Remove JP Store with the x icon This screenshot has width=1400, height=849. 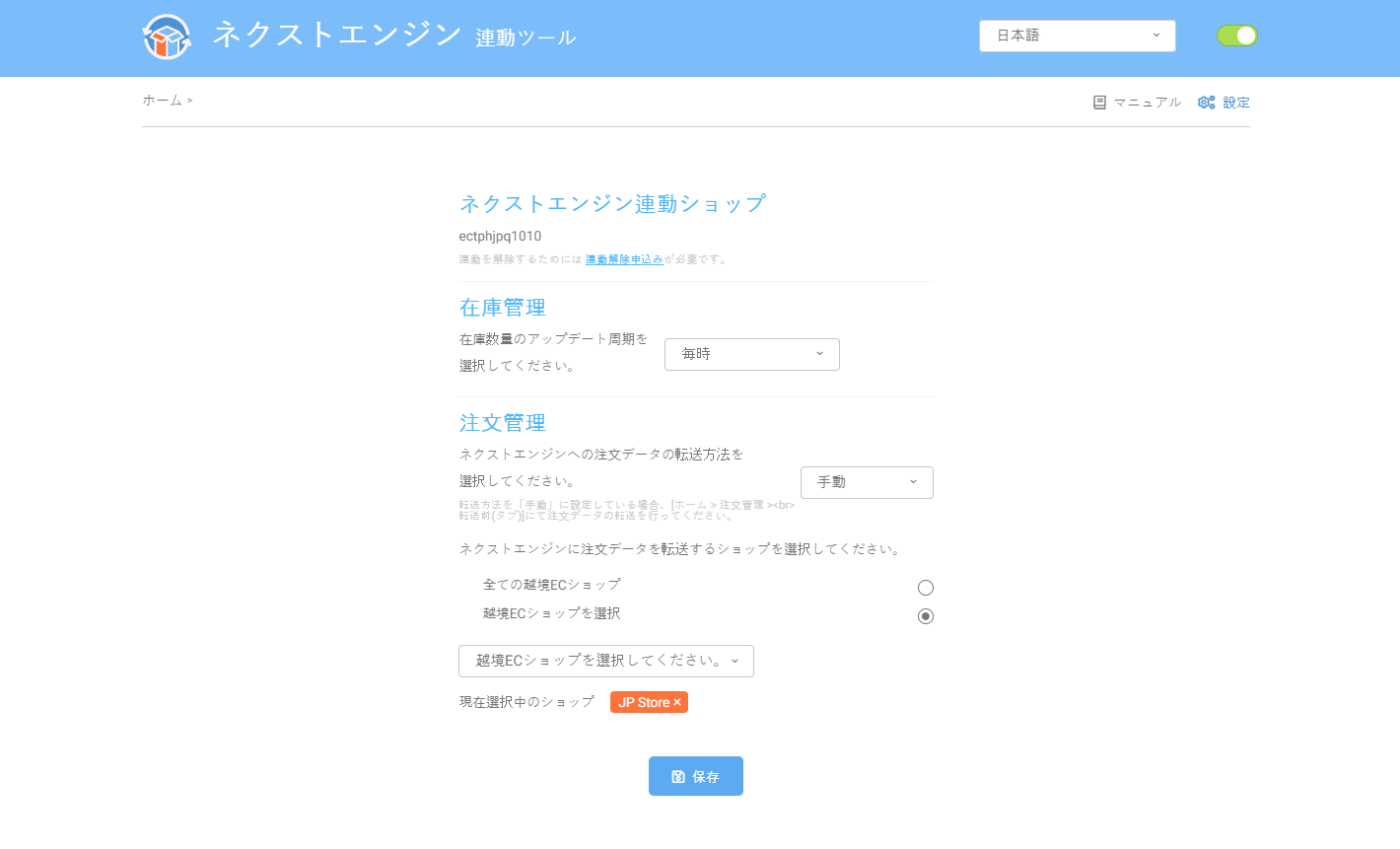click(x=677, y=702)
